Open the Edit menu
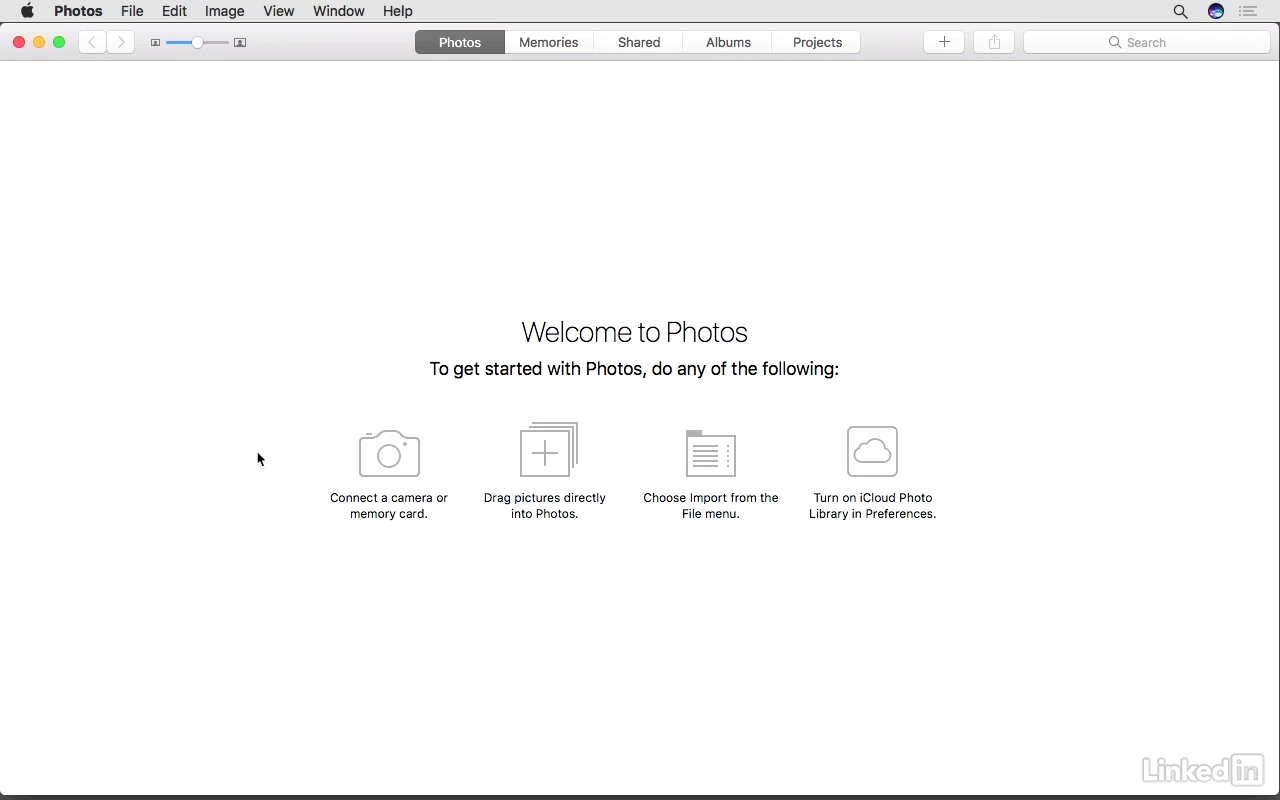The height and width of the screenshot is (800, 1280). click(x=174, y=11)
